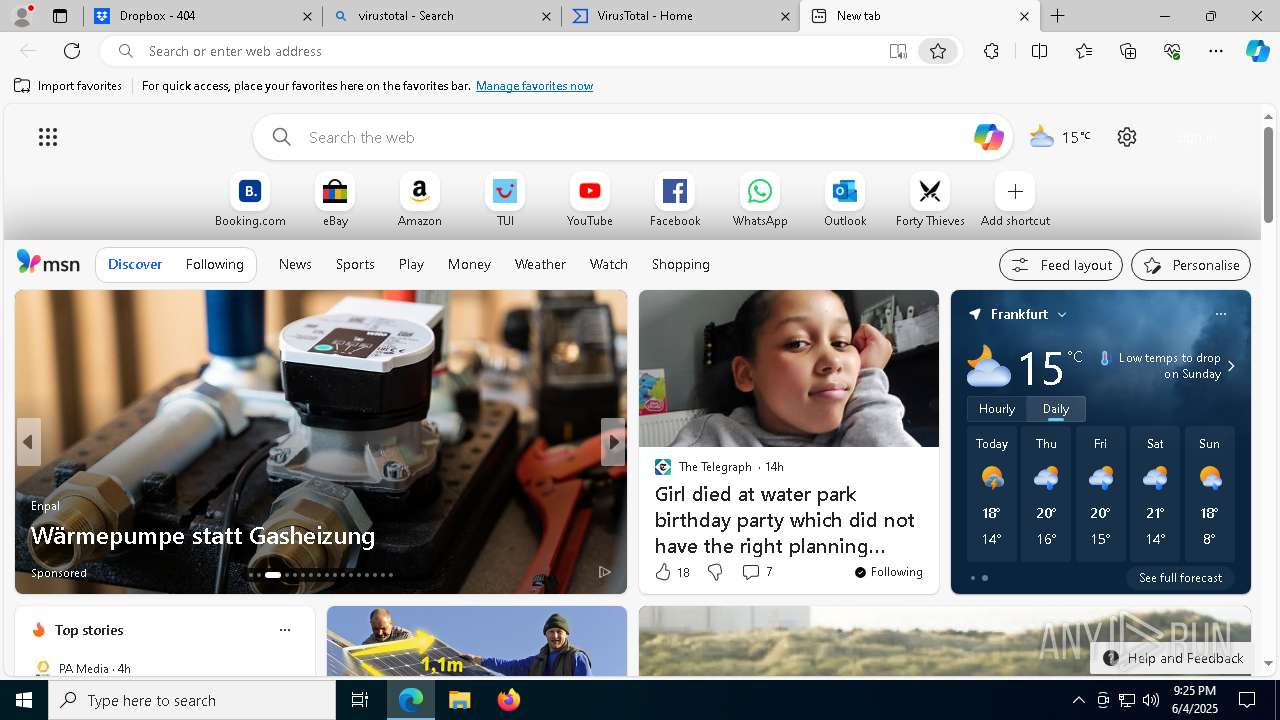Open comments on water park story
Viewport: 1280px width, 720px height.
[757, 572]
